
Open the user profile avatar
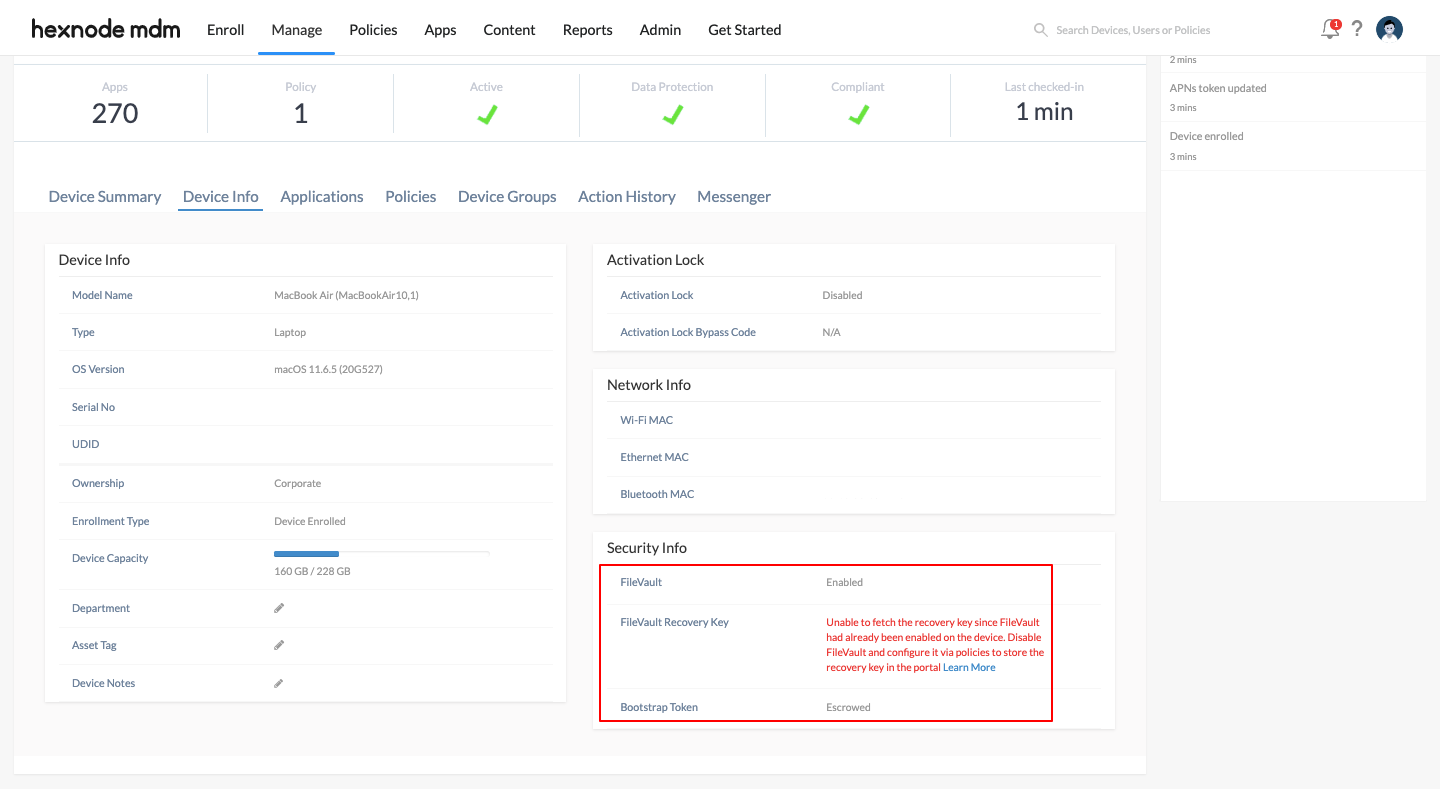pyautogui.click(x=1389, y=29)
